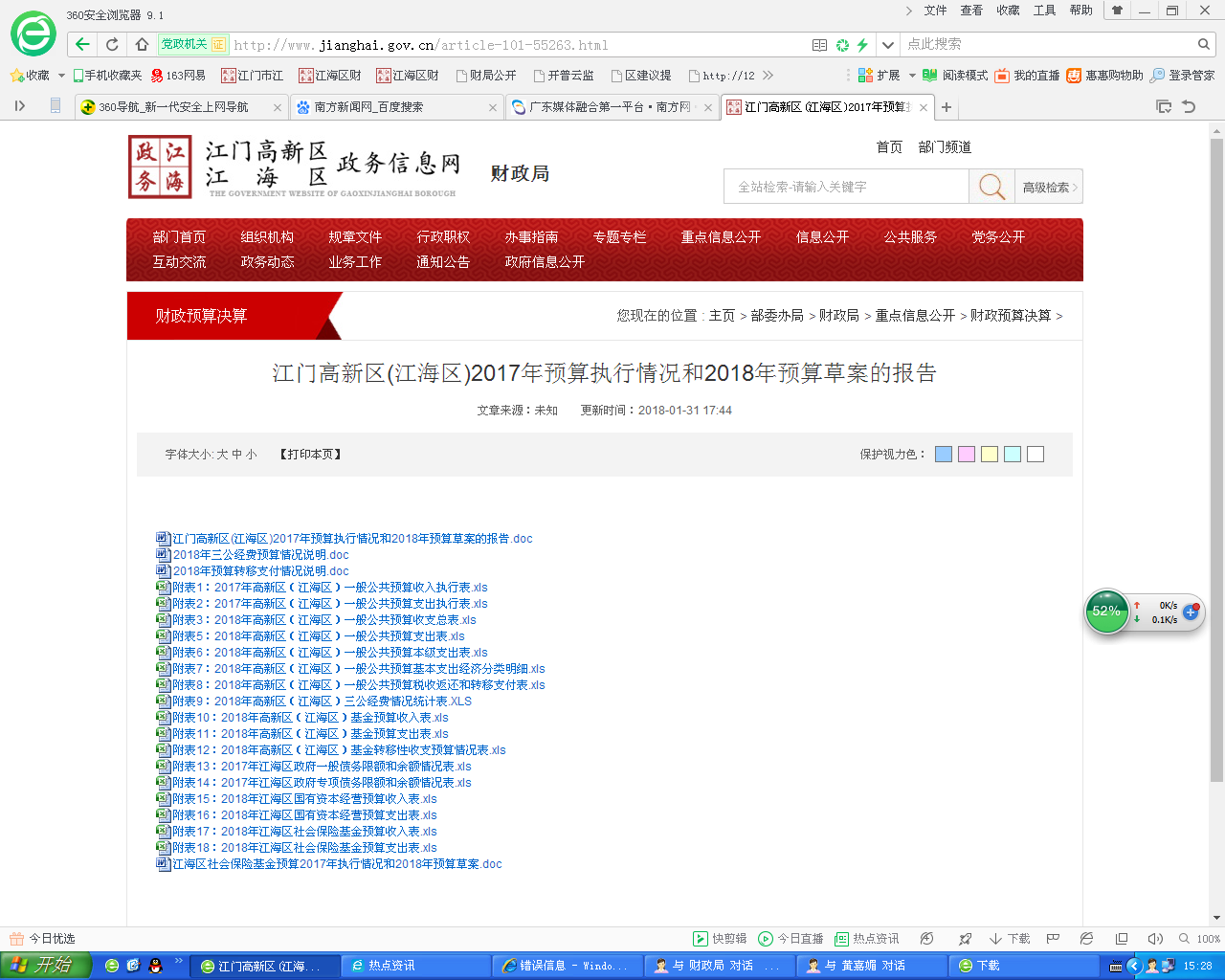Open 手机收藏夹 bookmark
Screen dimensions: 1225x980
point(107,76)
